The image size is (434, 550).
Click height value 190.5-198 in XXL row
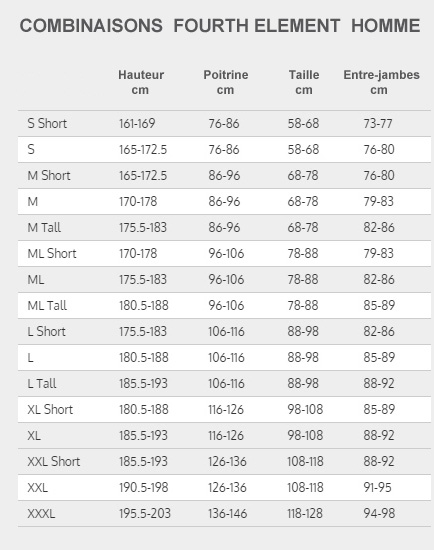(x=143, y=488)
